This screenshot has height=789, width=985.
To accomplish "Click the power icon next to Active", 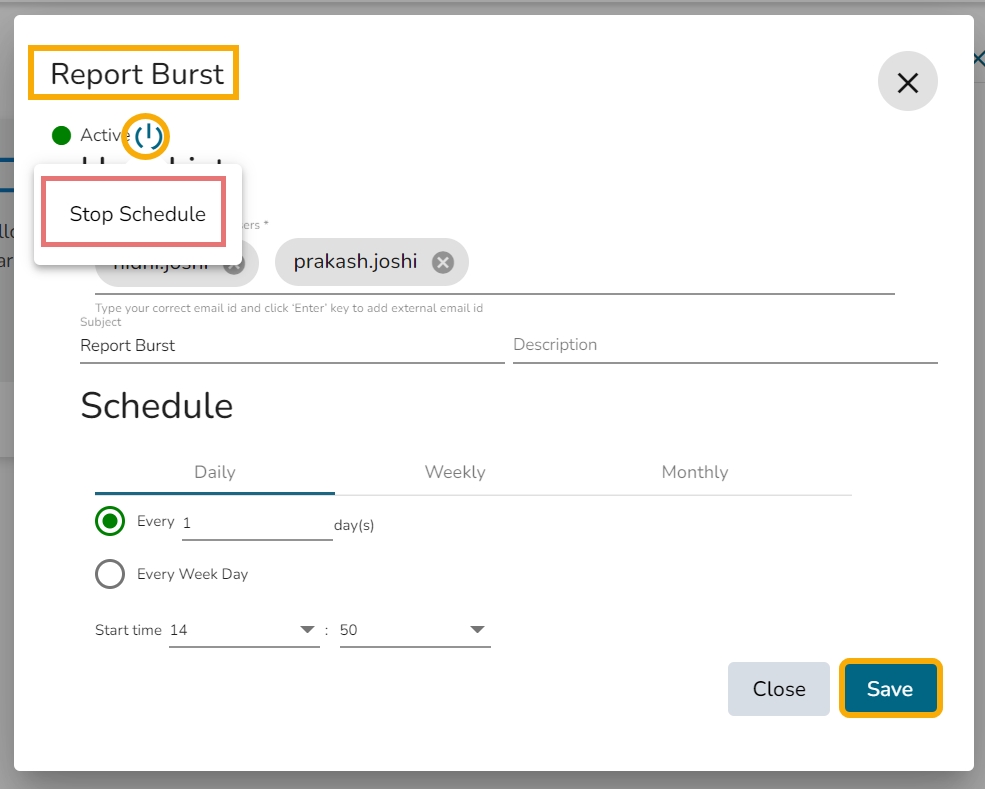I will [x=149, y=136].
